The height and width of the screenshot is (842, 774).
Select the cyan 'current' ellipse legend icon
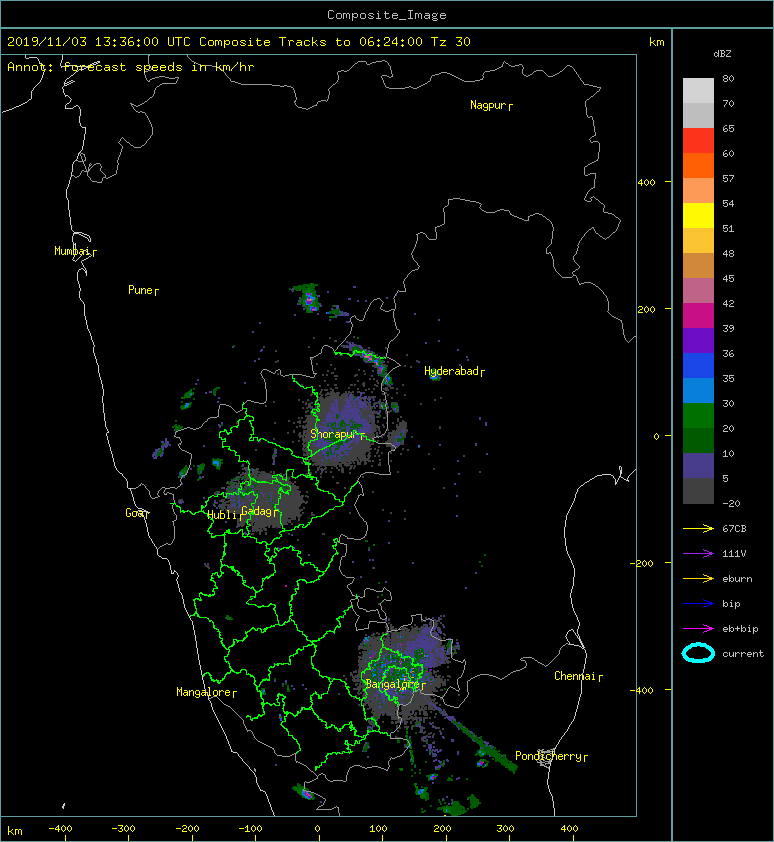[698, 653]
